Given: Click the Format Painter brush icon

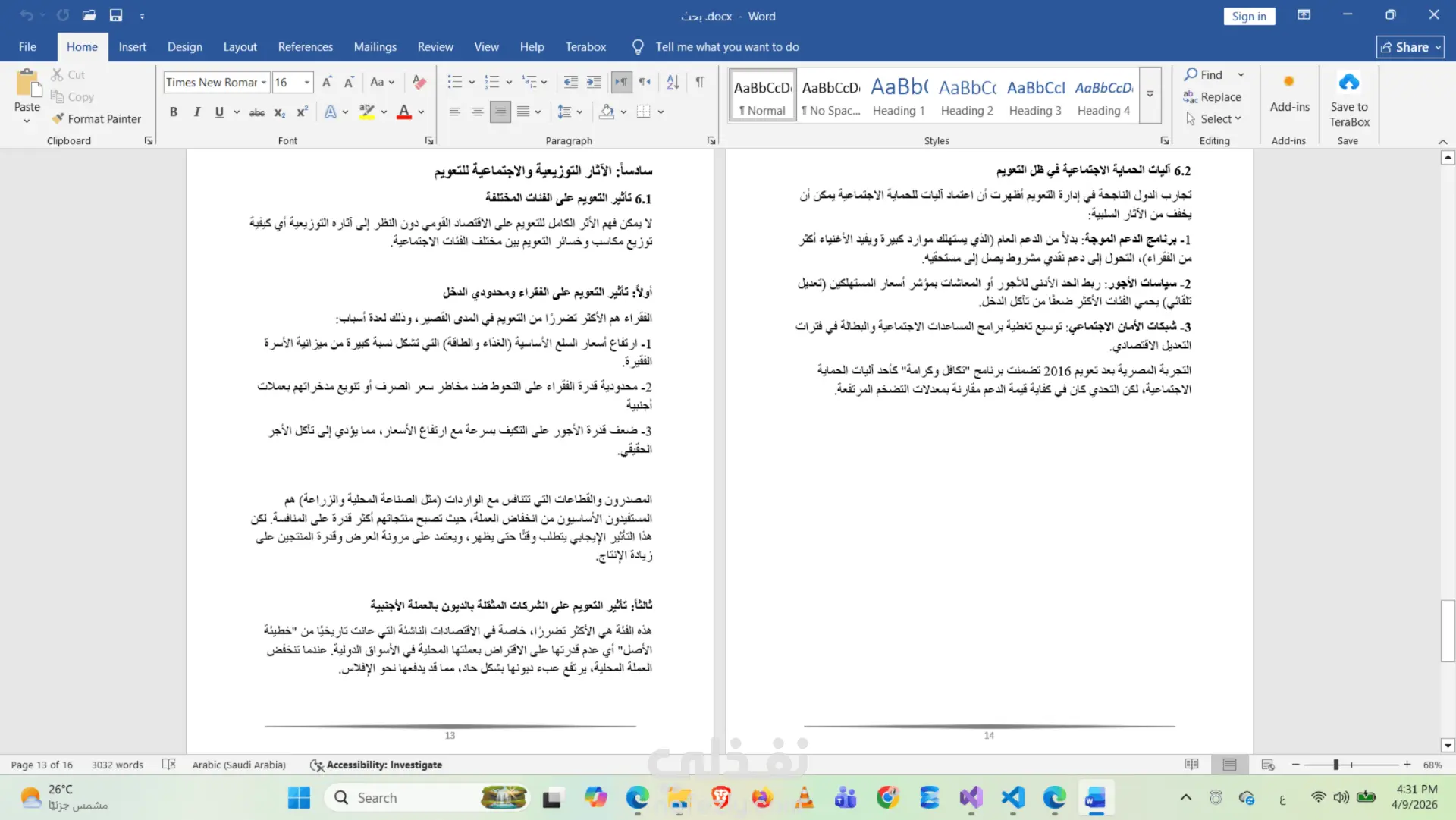Looking at the screenshot, I should [x=58, y=119].
